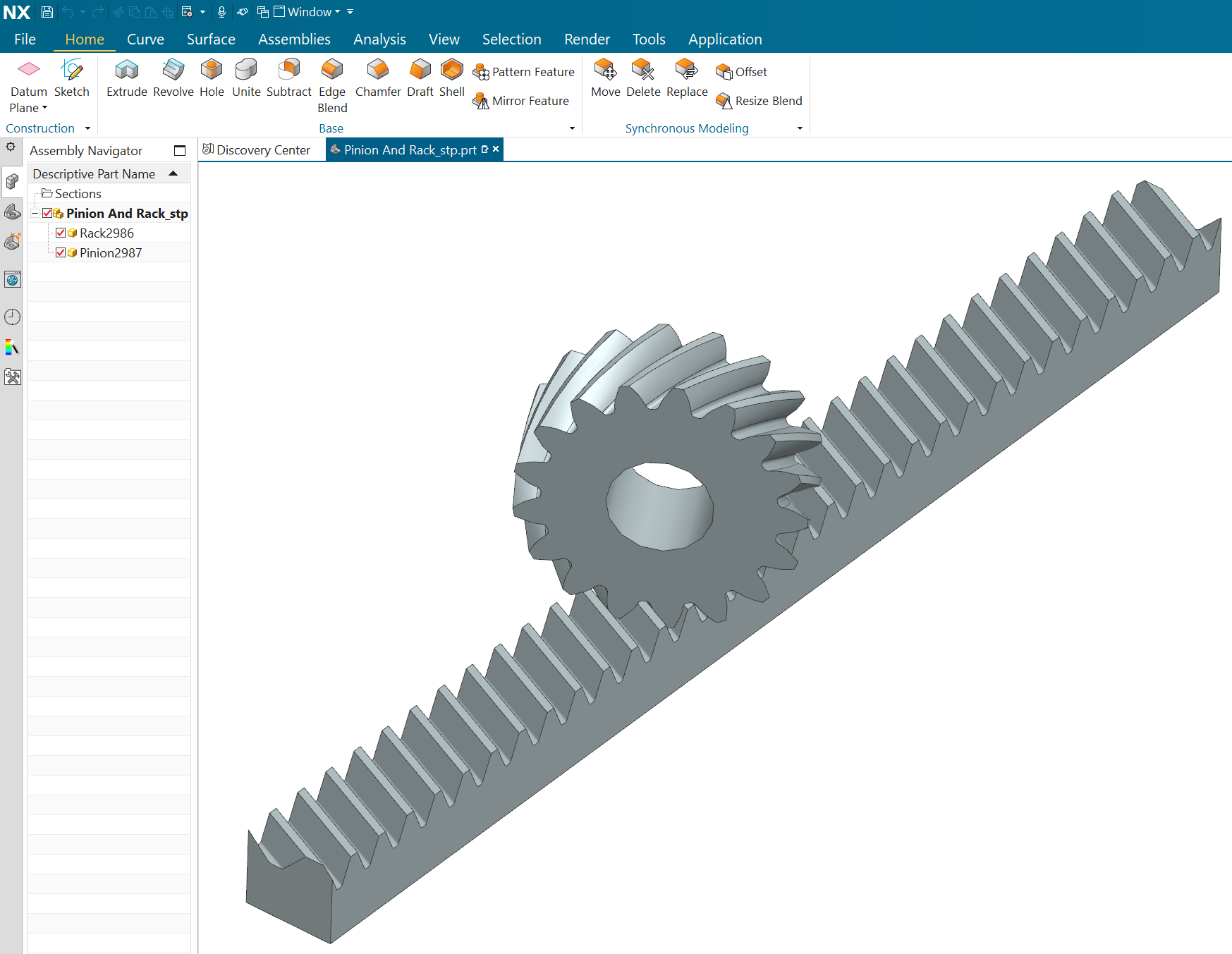This screenshot has height=954, width=1232.
Task: Toggle the Pinion2987 visibility checkbox
Action: pos(61,252)
